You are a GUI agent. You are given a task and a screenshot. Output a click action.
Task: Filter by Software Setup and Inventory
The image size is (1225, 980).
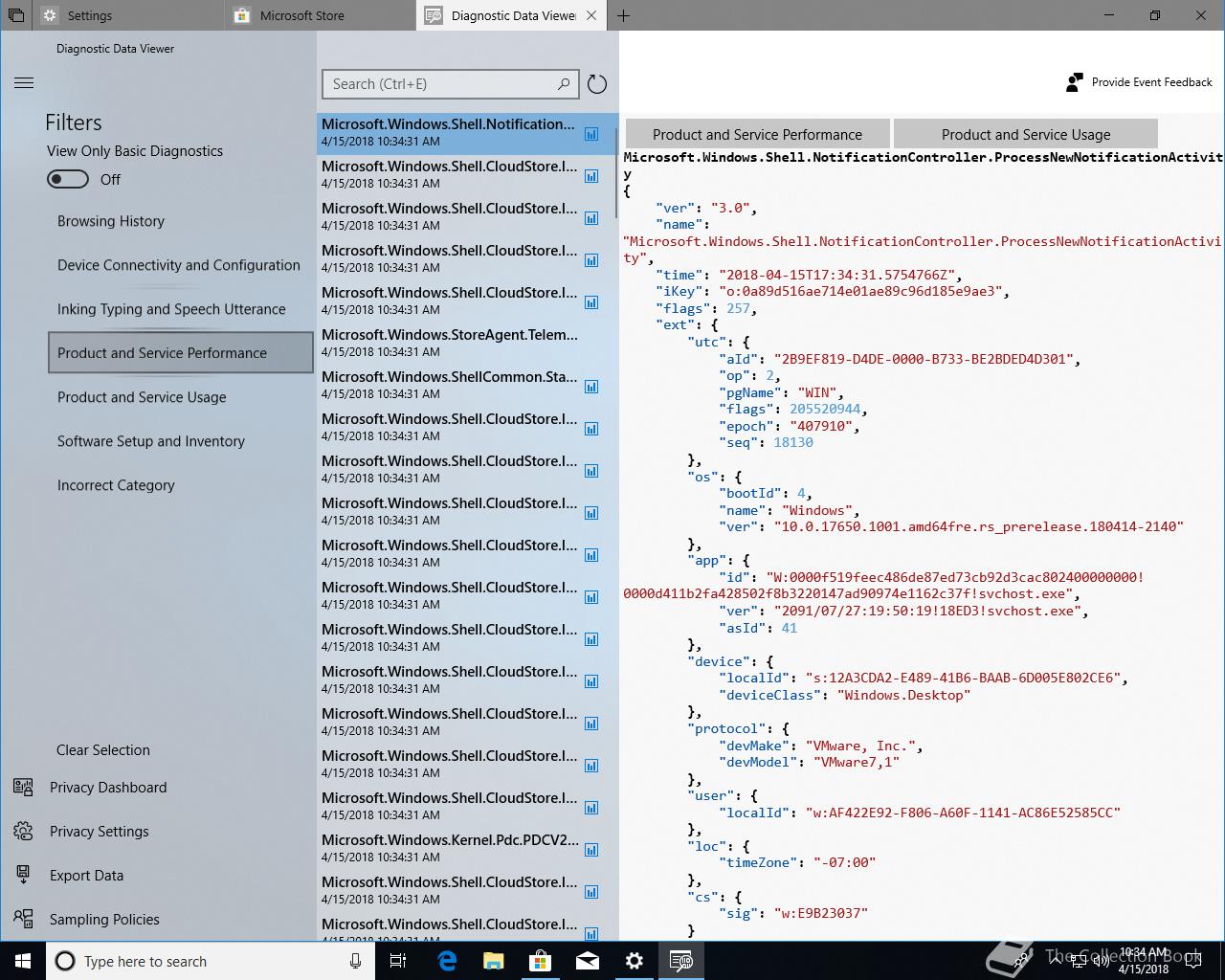[151, 441]
